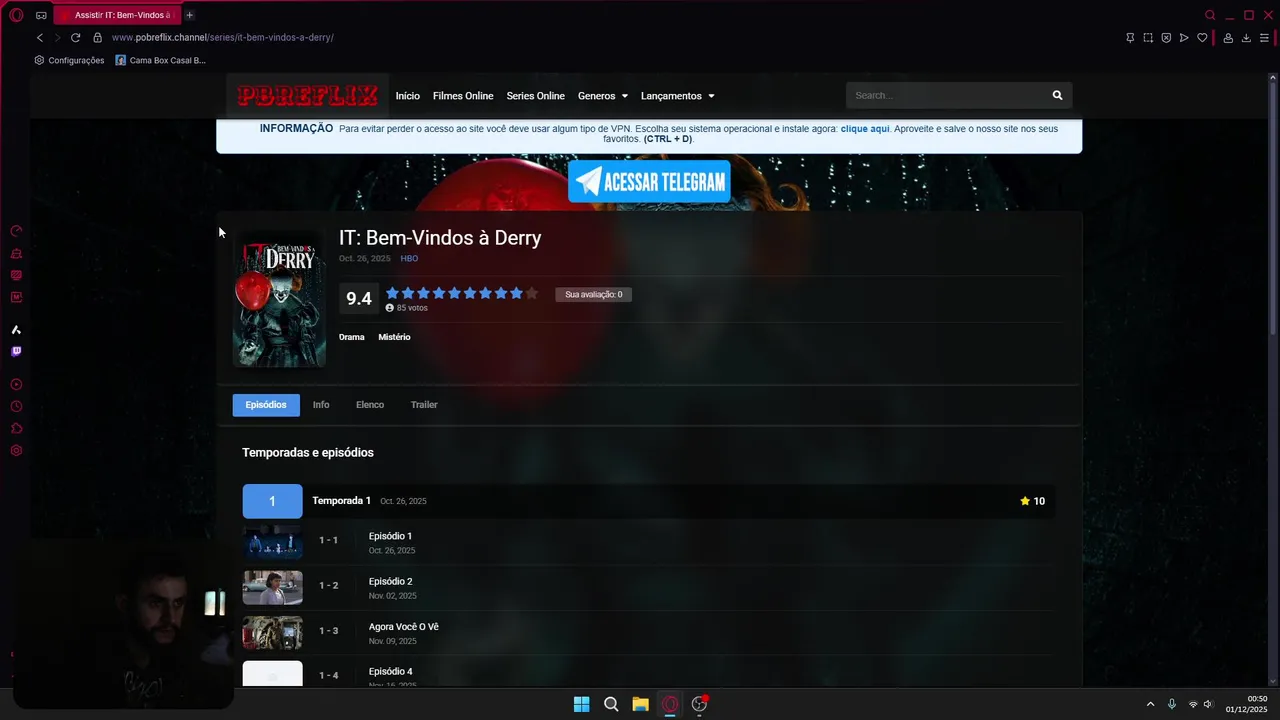Viewport: 1280px width, 720px height.
Task: Select the Episódios tab
Action: [x=266, y=405]
